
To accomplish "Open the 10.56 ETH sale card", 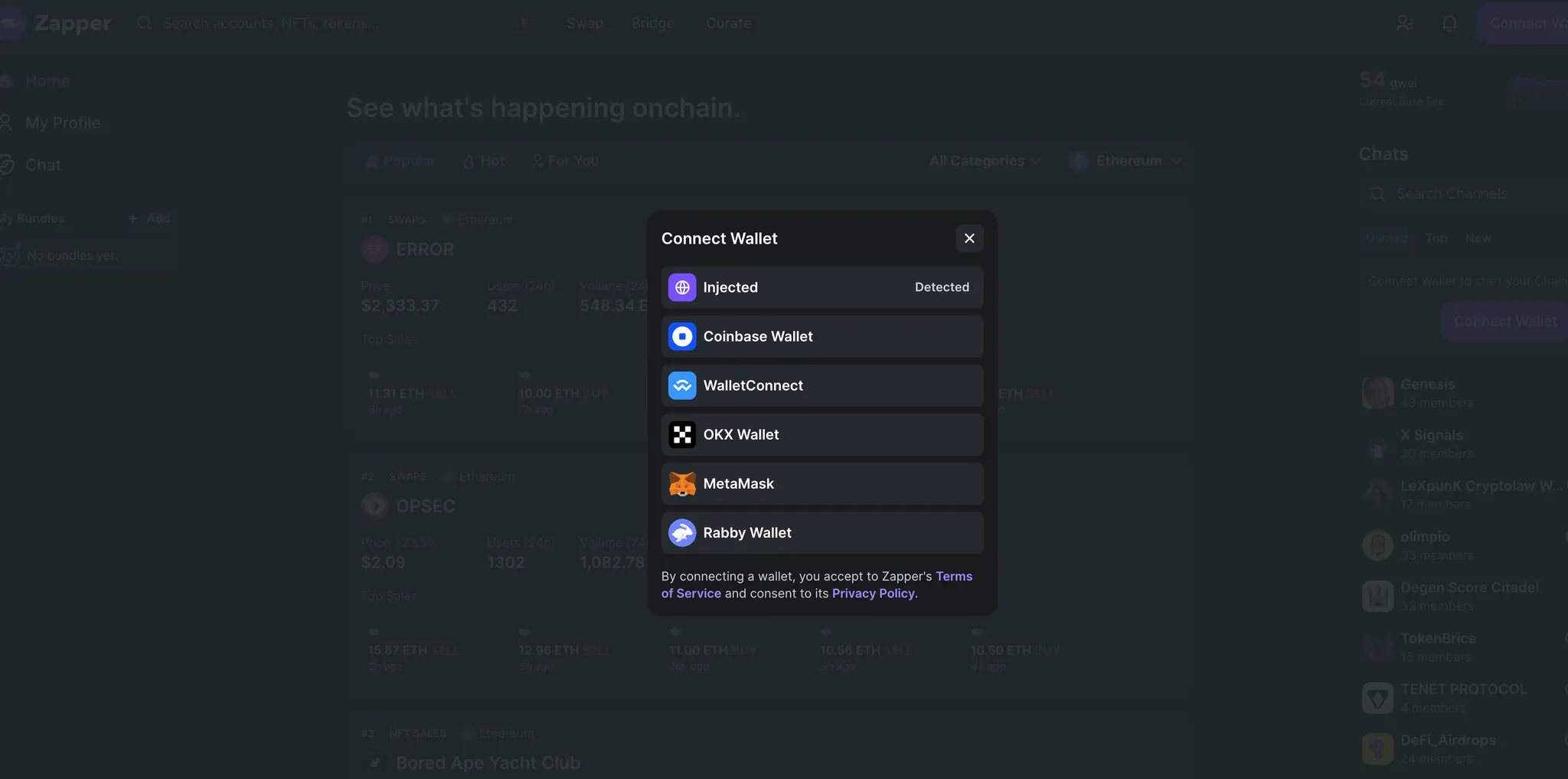I will 865,650.
